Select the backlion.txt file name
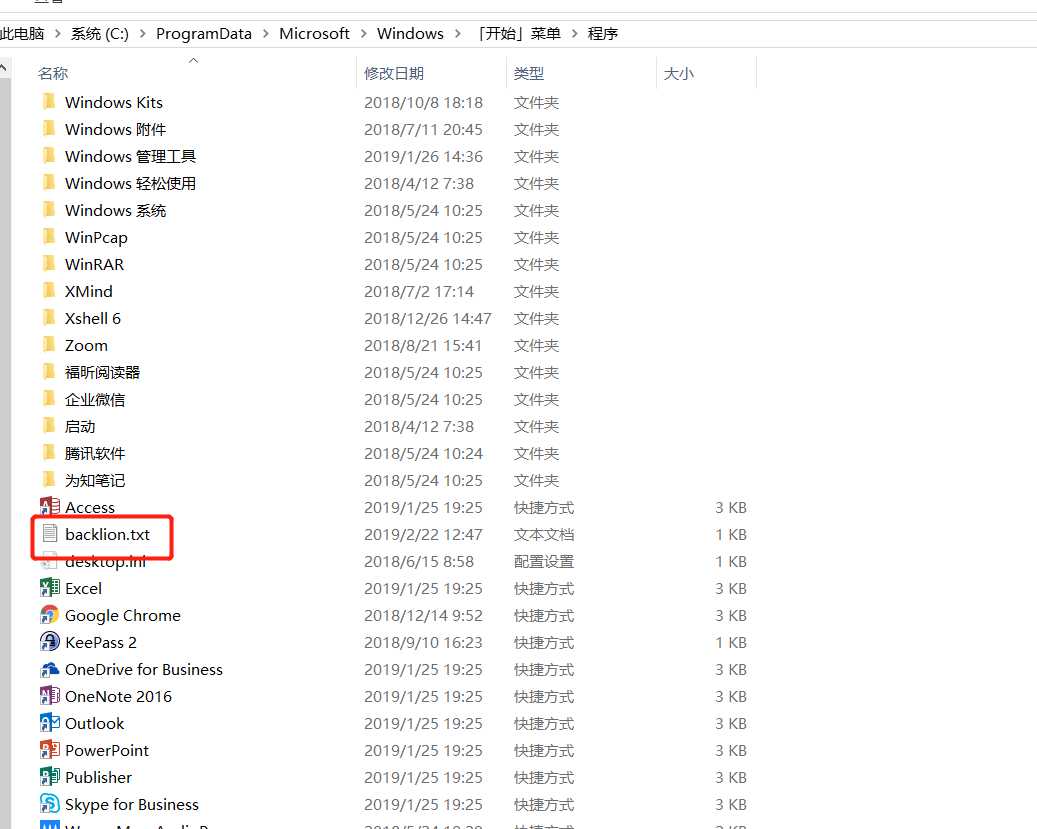Viewport: 1037px width, 829px height. (107, 534)
